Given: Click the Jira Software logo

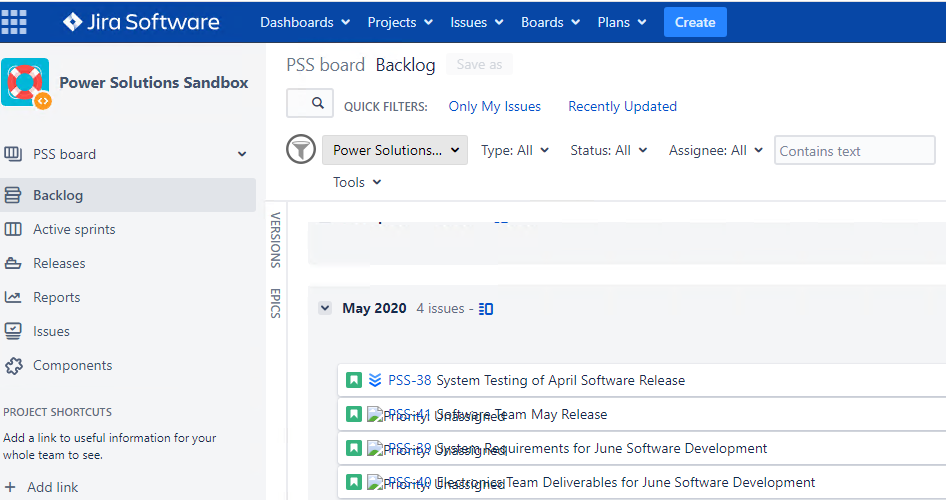Looking at the screenshot, I should click(141, 22).
